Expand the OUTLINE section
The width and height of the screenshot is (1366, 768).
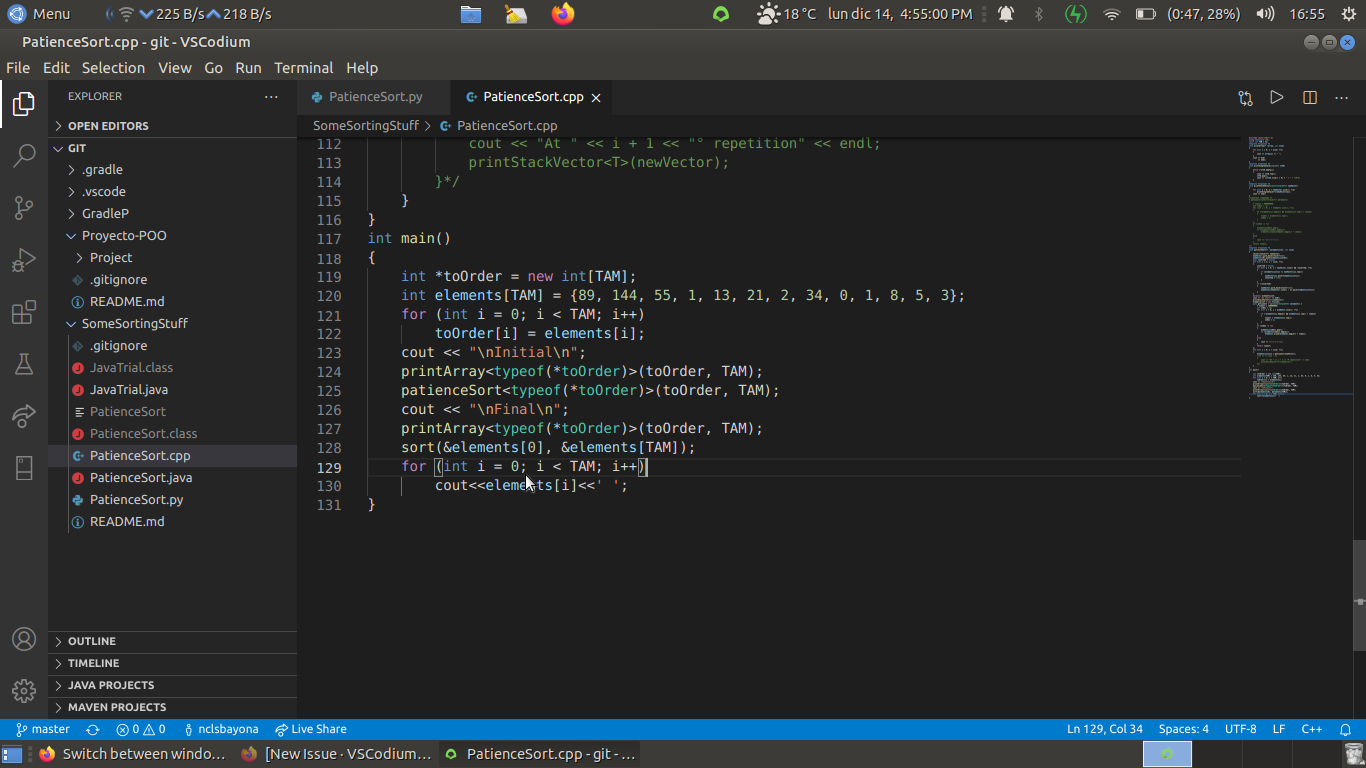(92, 641)
